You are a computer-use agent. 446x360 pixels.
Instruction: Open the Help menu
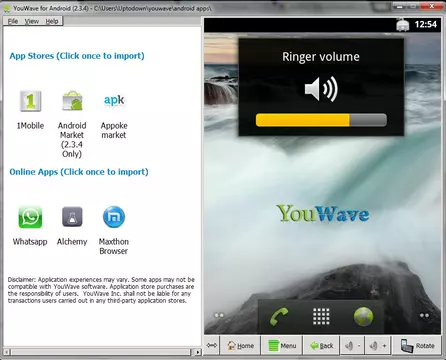[x=52, y=21]
